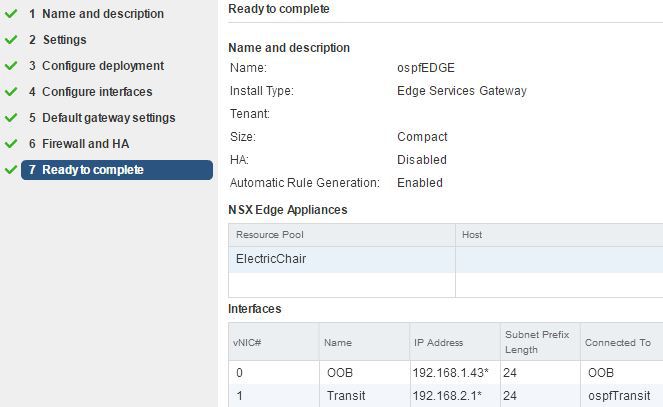Select the ElectricChair resource pool row
The height and width of the screenshot is (407, 663).
(x=446, y=259)
